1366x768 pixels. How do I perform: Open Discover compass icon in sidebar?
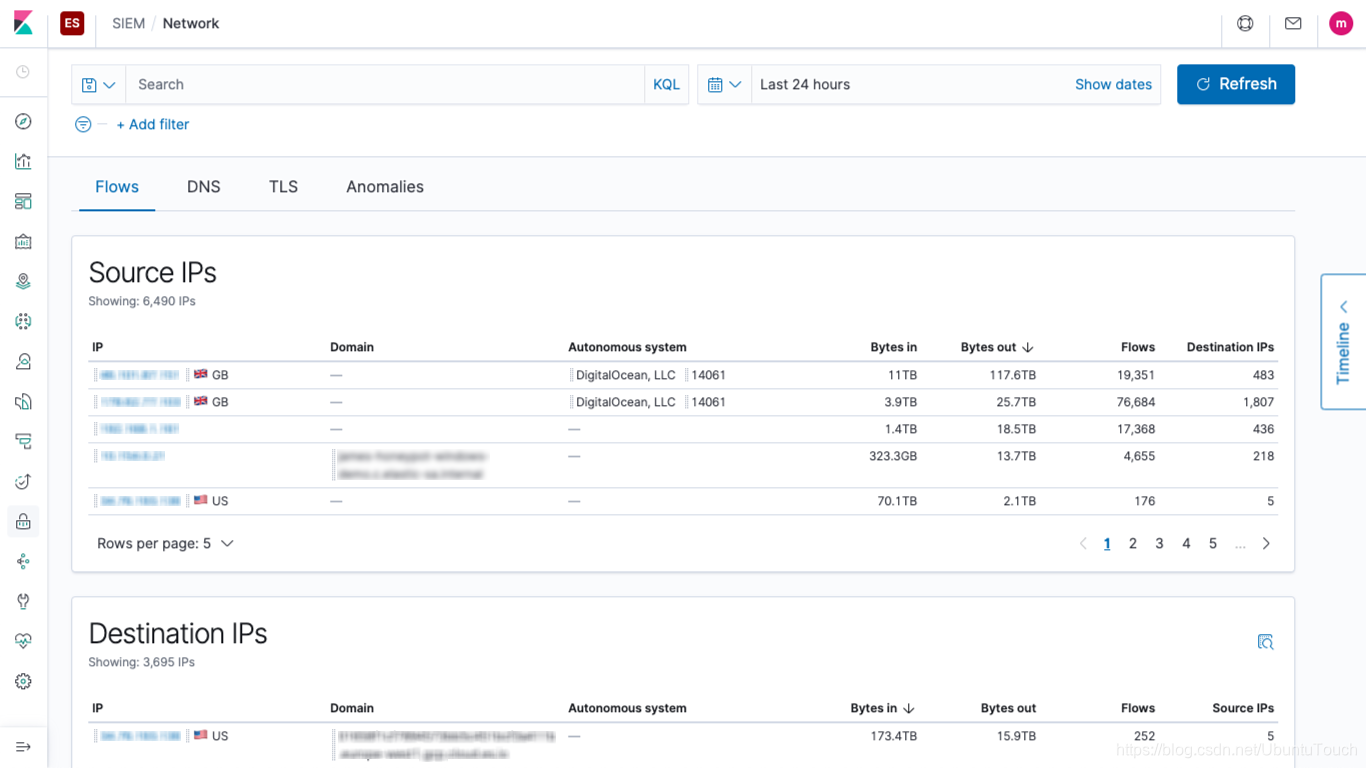coord(23,121)
